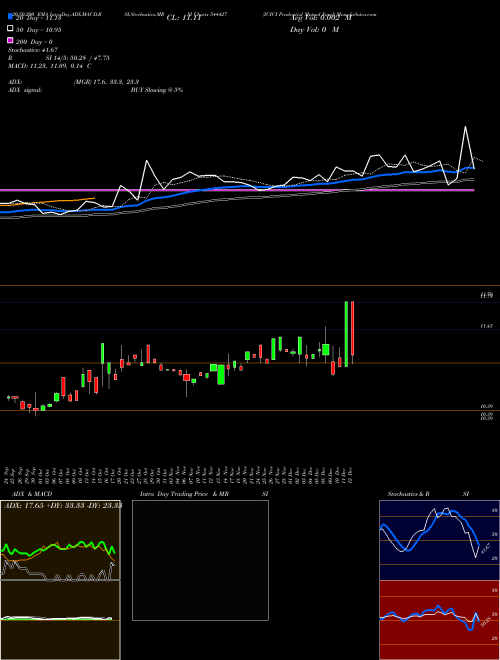Click the 'Intra Day Trading Price & MR' title
Viewport: 500px width, 660px height.
tap(184, 494)
